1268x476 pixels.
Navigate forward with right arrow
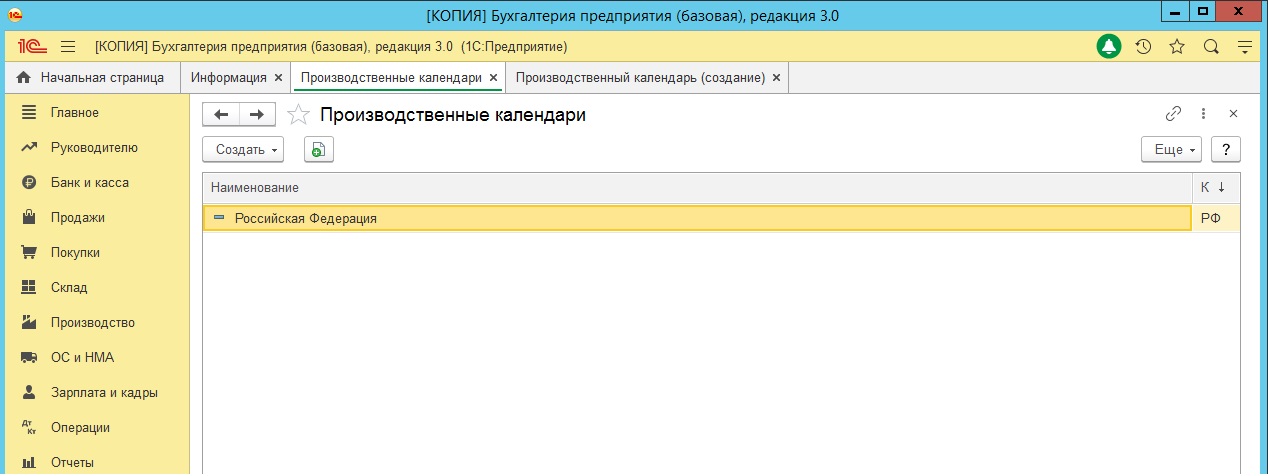257,115
